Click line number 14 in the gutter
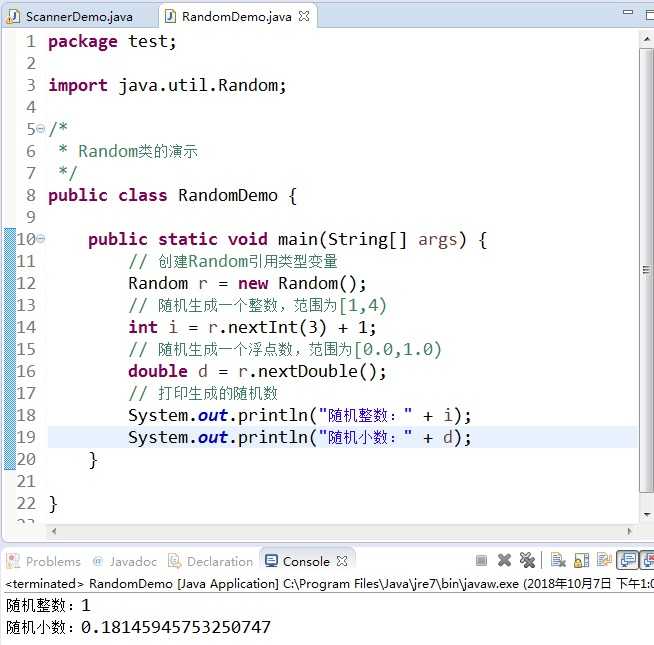This screenshot has width=654, height=645. (26, 327)
